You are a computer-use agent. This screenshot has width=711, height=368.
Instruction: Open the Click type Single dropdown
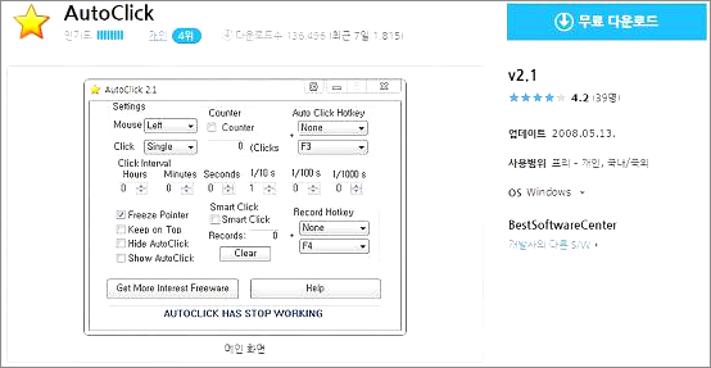point(170,147)
